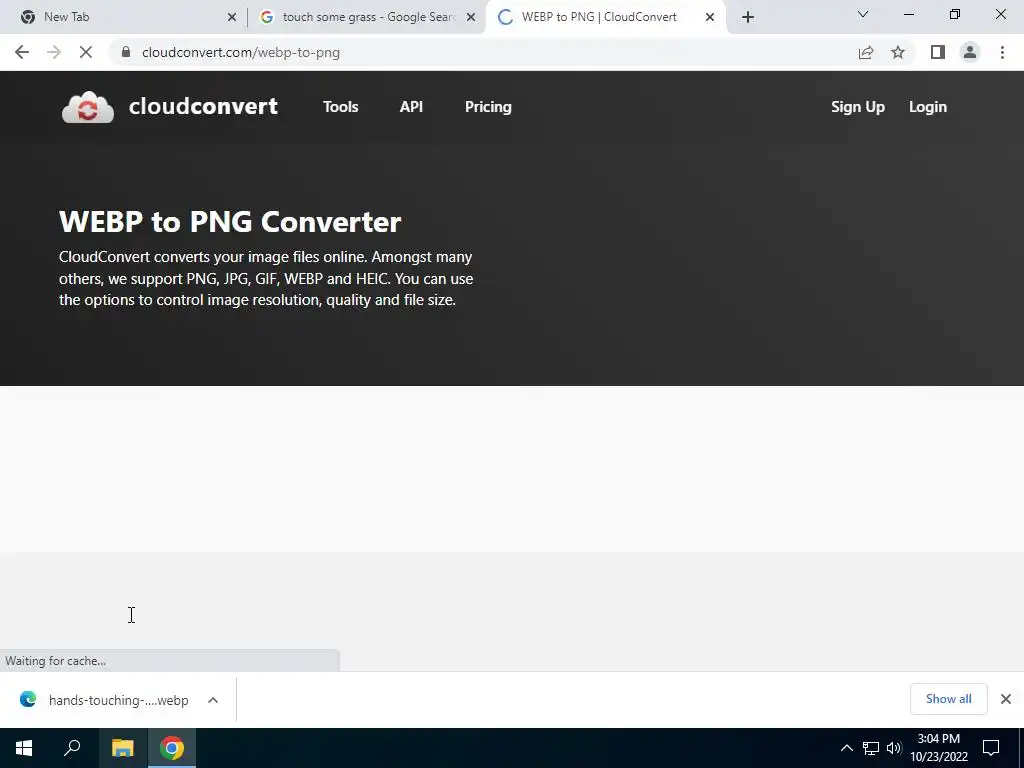
Task: Open the taskbar clock and date
Action: [938, 748]
